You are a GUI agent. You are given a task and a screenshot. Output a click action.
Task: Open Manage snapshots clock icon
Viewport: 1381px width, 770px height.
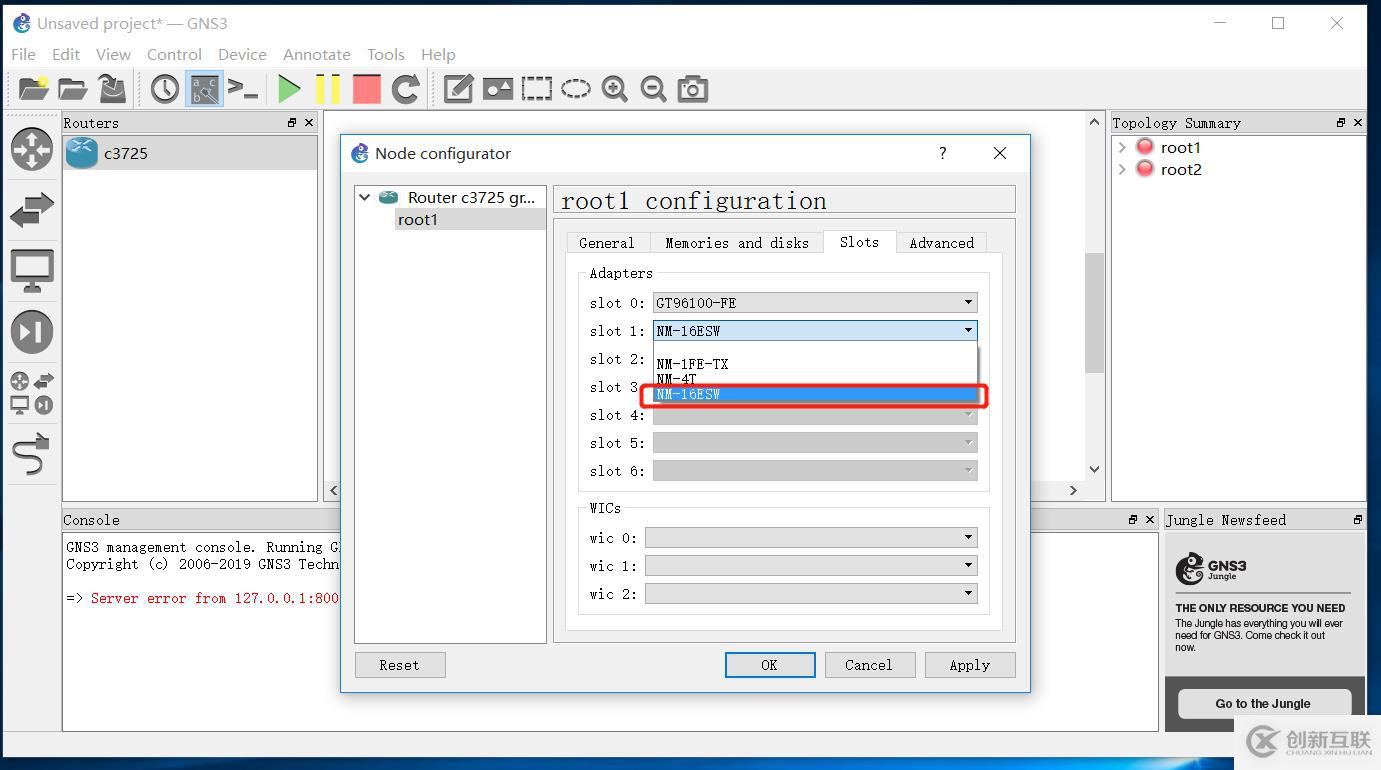coord(165,89)
